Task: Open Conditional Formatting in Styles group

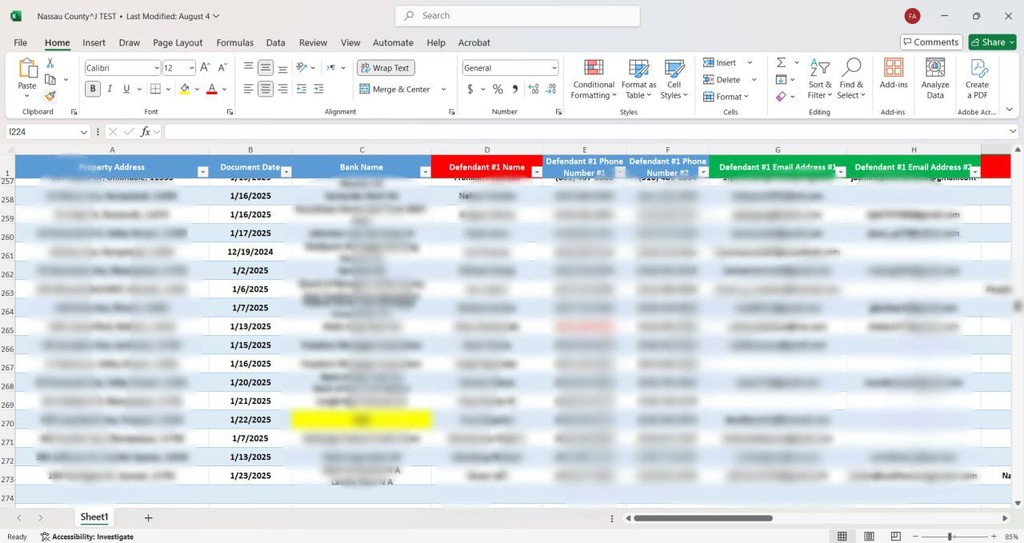Action: click(x=593, y=78)
